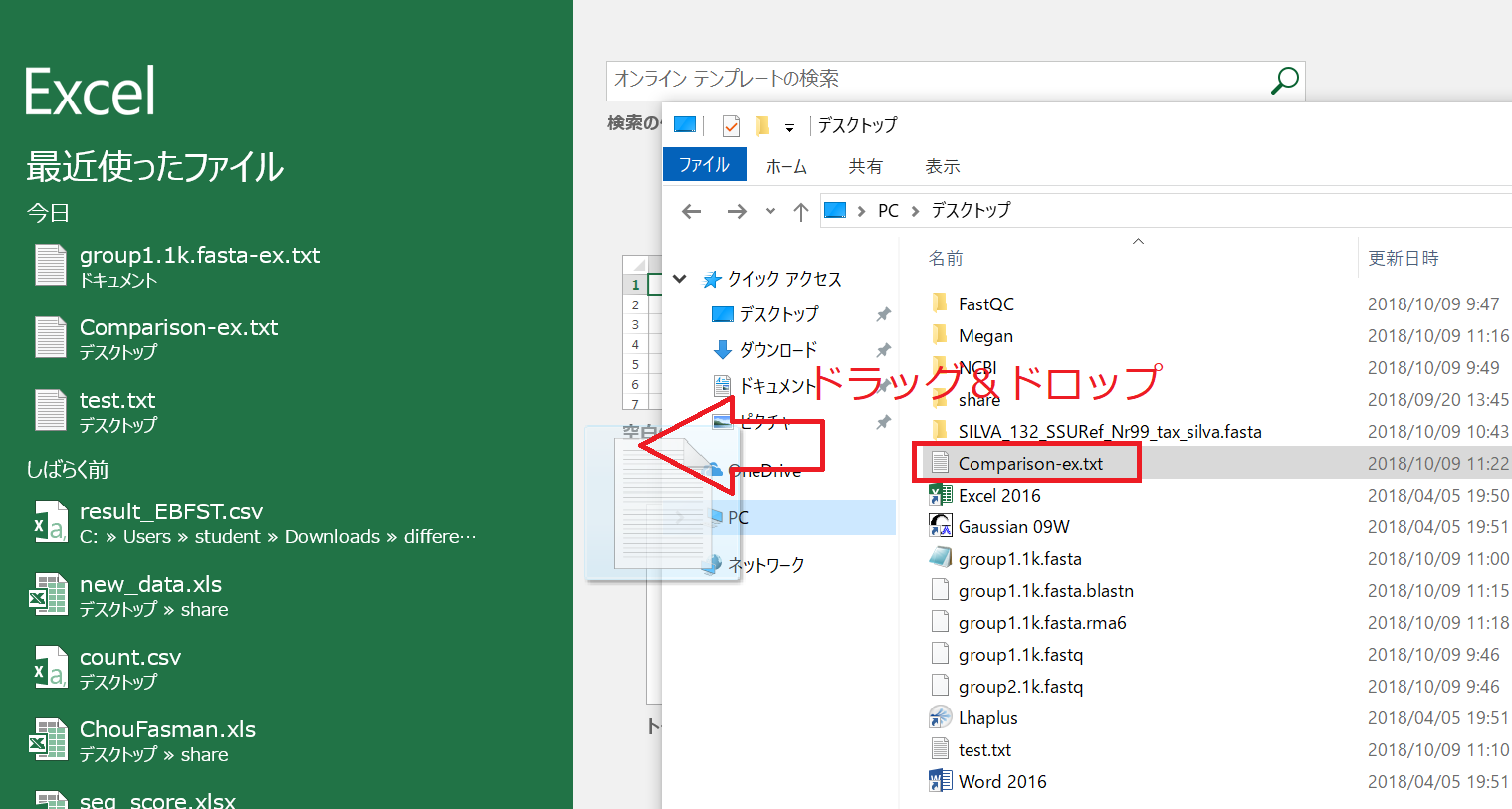Select the group1.1k.fasta file icon
Viewport: 1512px width, 809px height.
click(940, 557)
